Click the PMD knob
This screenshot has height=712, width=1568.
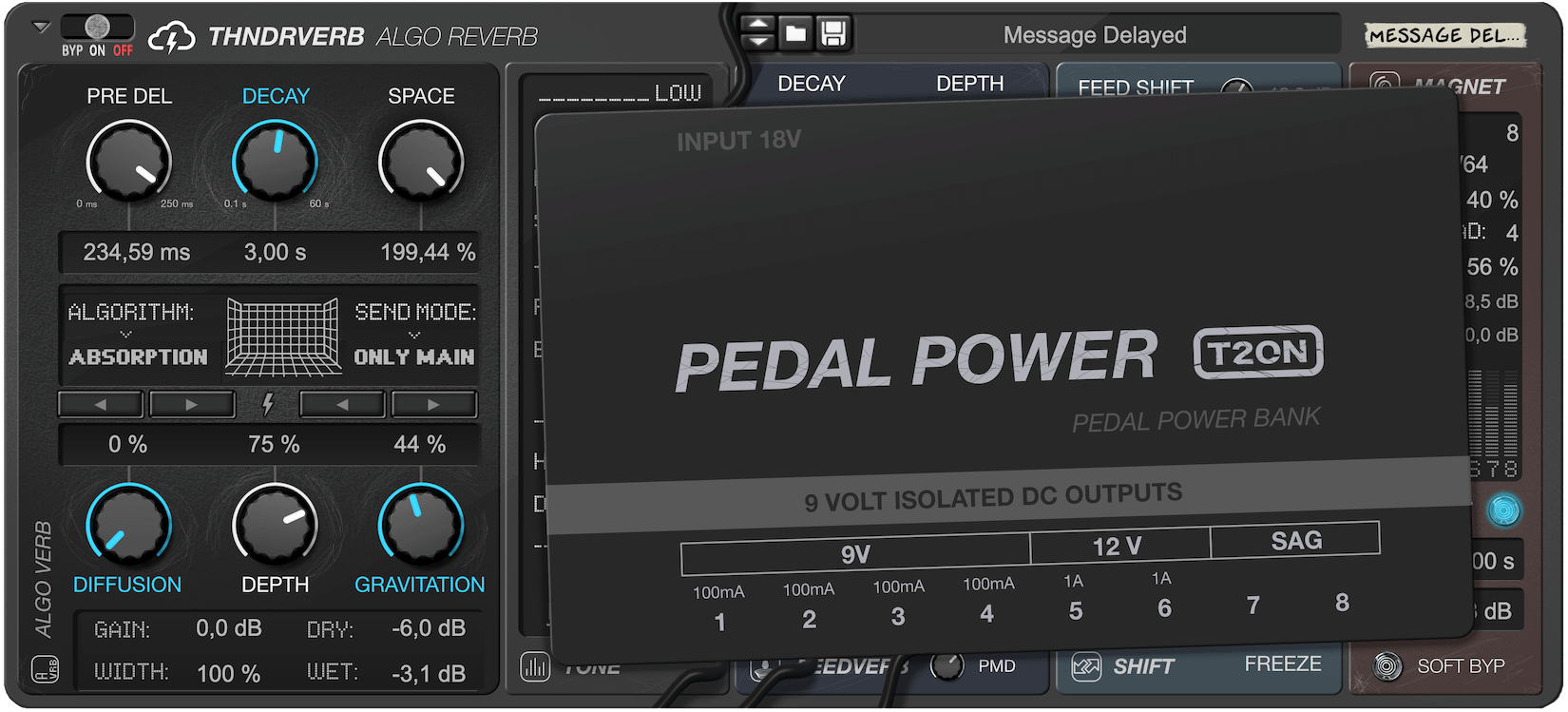pyautogui.click(x=947, y=666)
